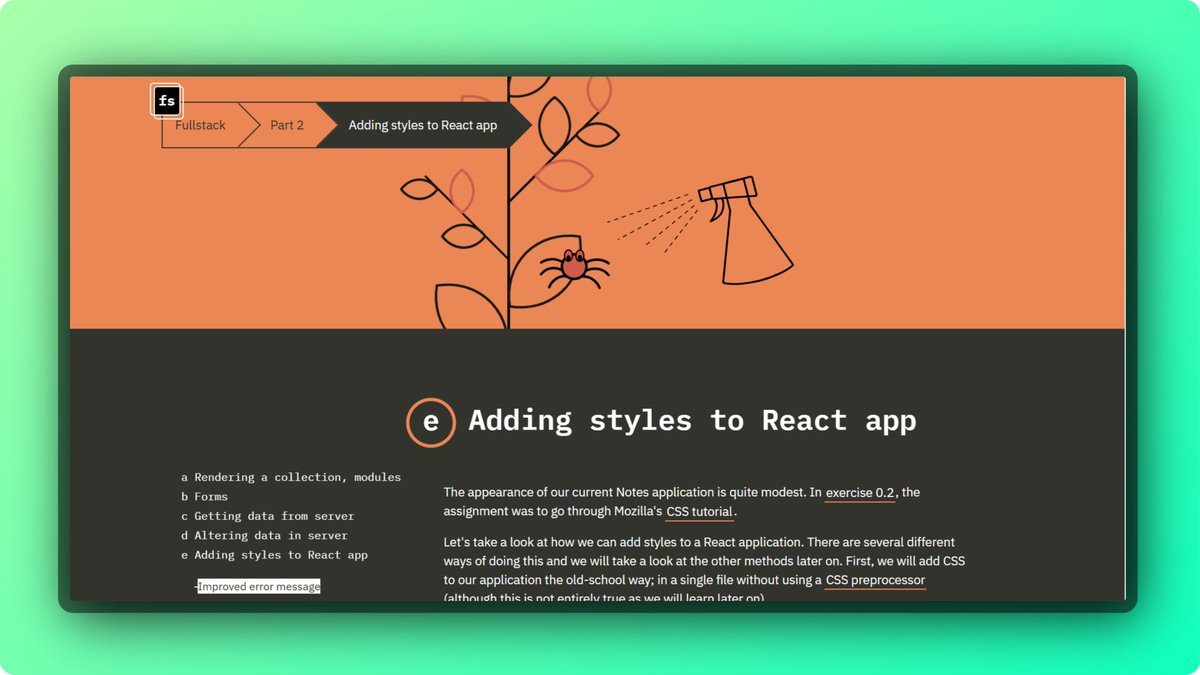Click the spider illustration on the leaf
This screenshot has width=1200, height=675.
pos(574,267)
